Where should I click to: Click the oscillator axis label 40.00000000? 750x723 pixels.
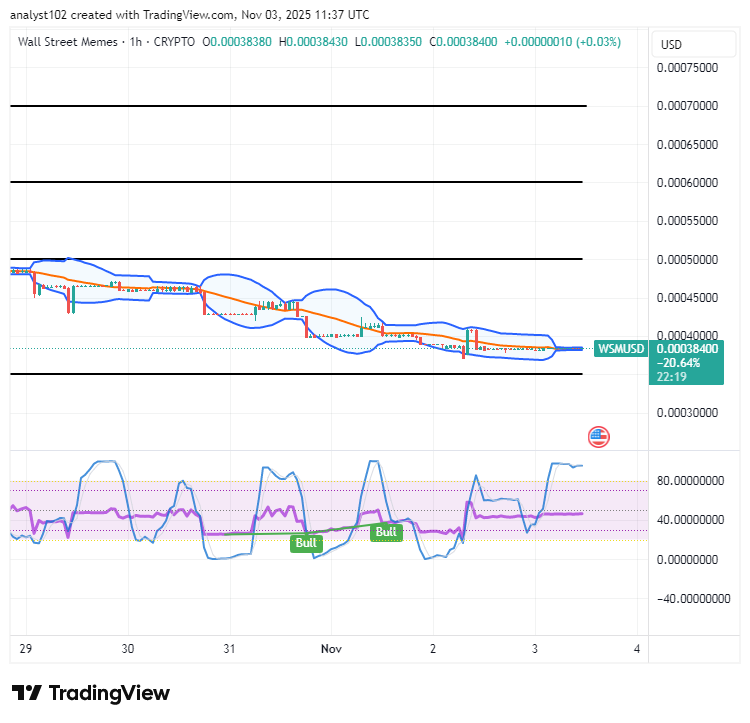pyautogui.click(x=691, y=519)
